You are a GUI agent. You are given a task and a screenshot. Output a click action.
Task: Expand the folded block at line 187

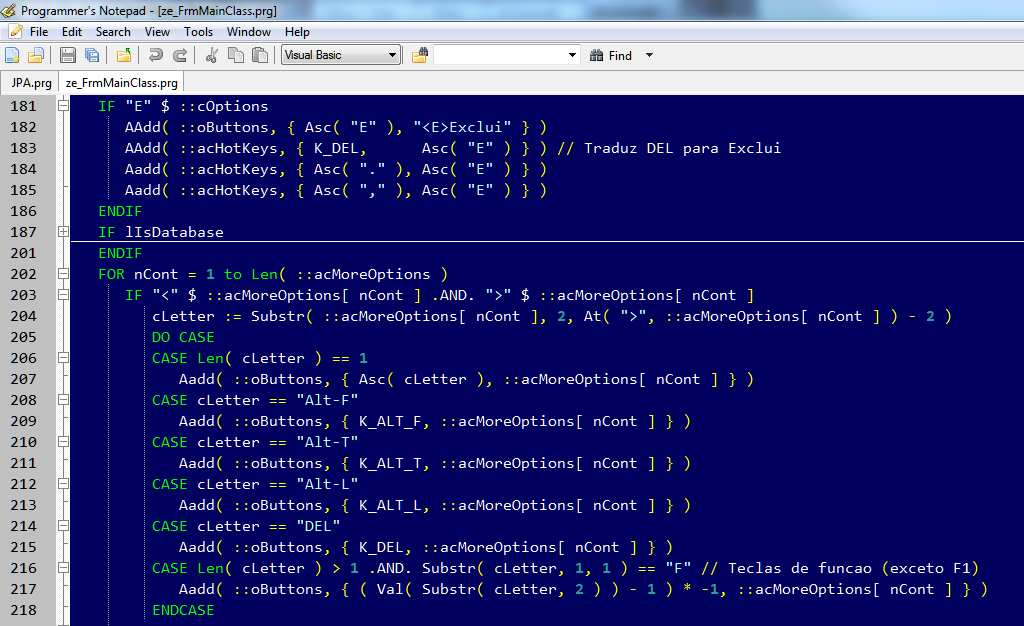(x=63, y=232)
